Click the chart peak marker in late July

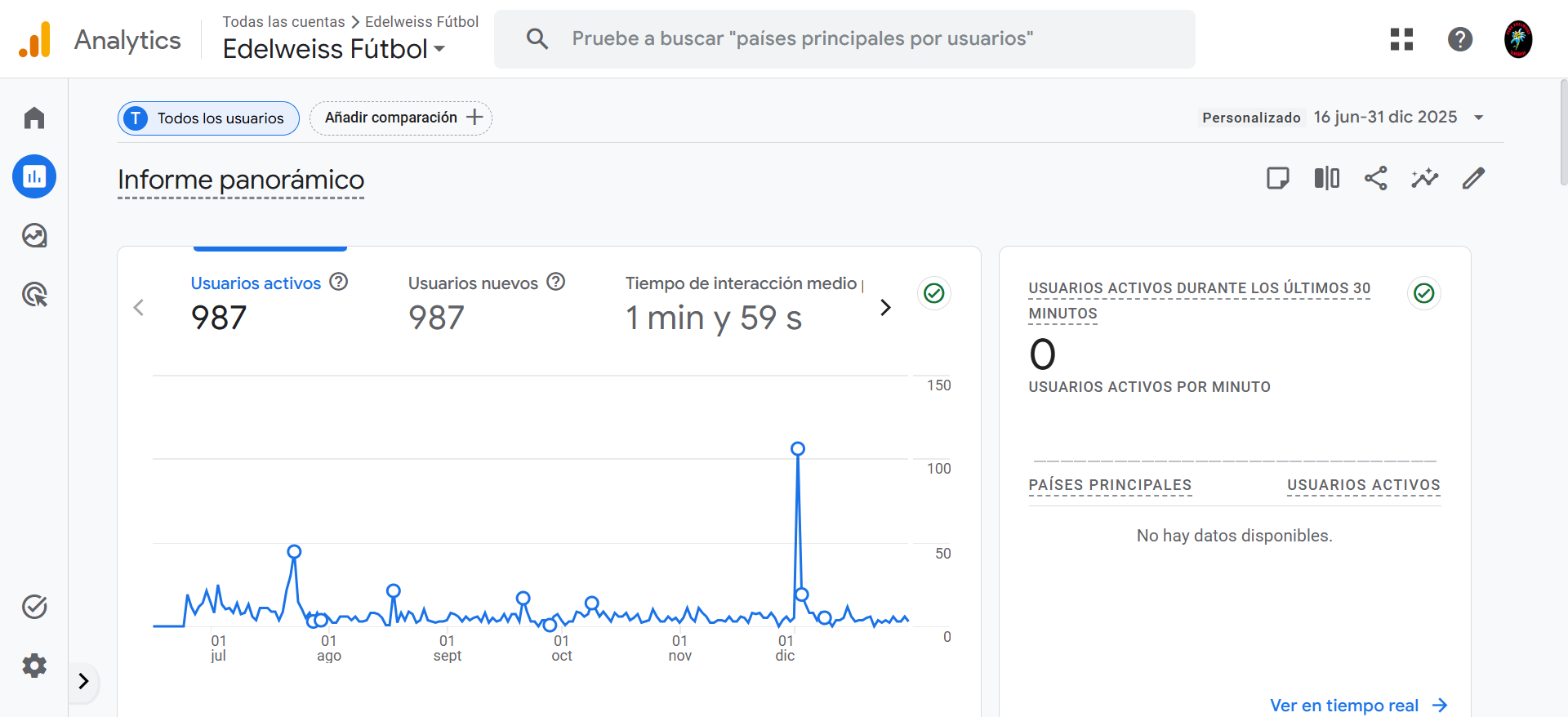[x=294, y=551]
